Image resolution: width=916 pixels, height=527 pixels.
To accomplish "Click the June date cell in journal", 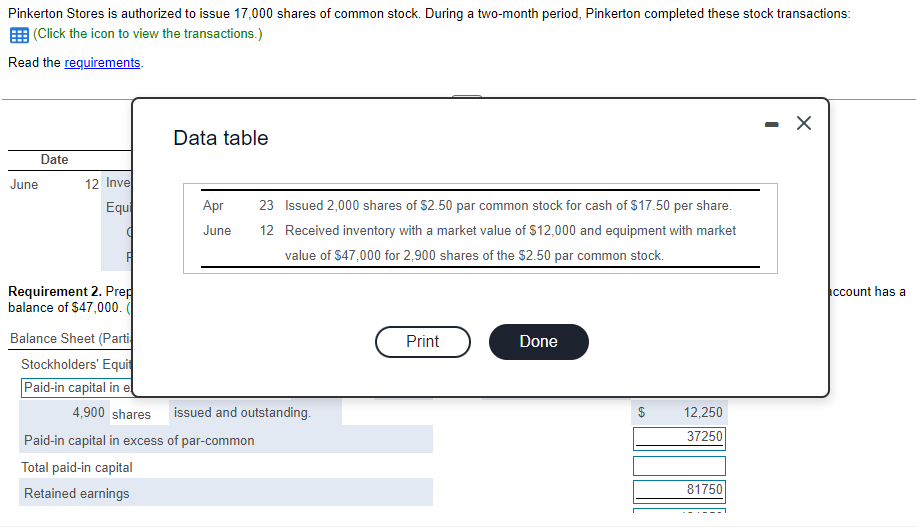I will [x=24, y=185].
